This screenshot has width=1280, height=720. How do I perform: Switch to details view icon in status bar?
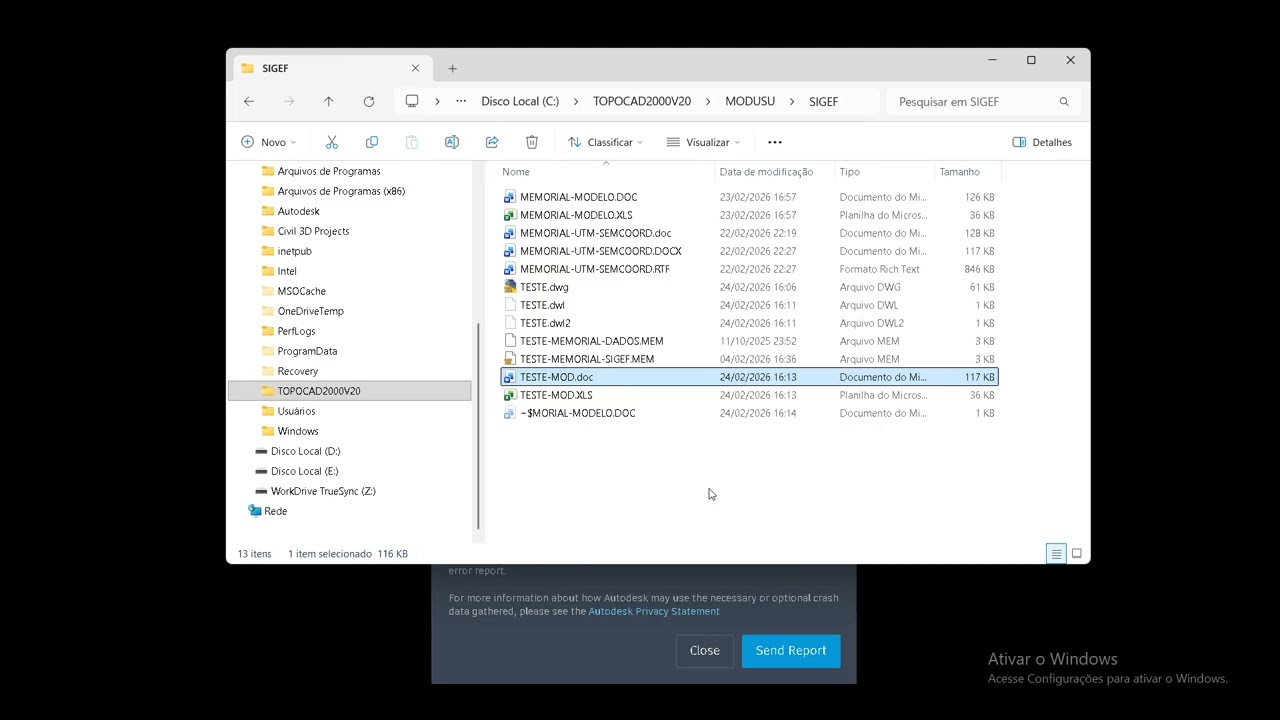pyautogui.click(x=1056, y=553)
